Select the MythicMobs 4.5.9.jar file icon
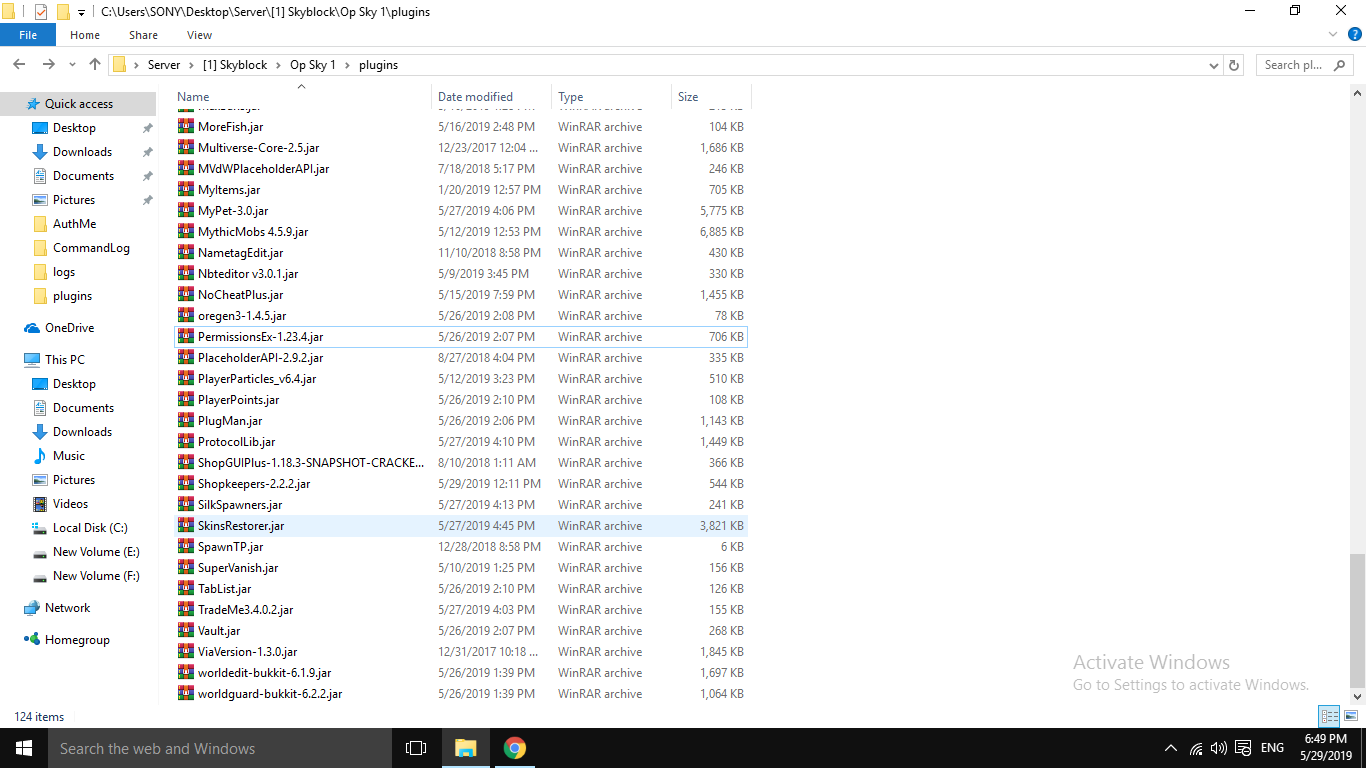The image size is (1366, 768). [186, 232]
